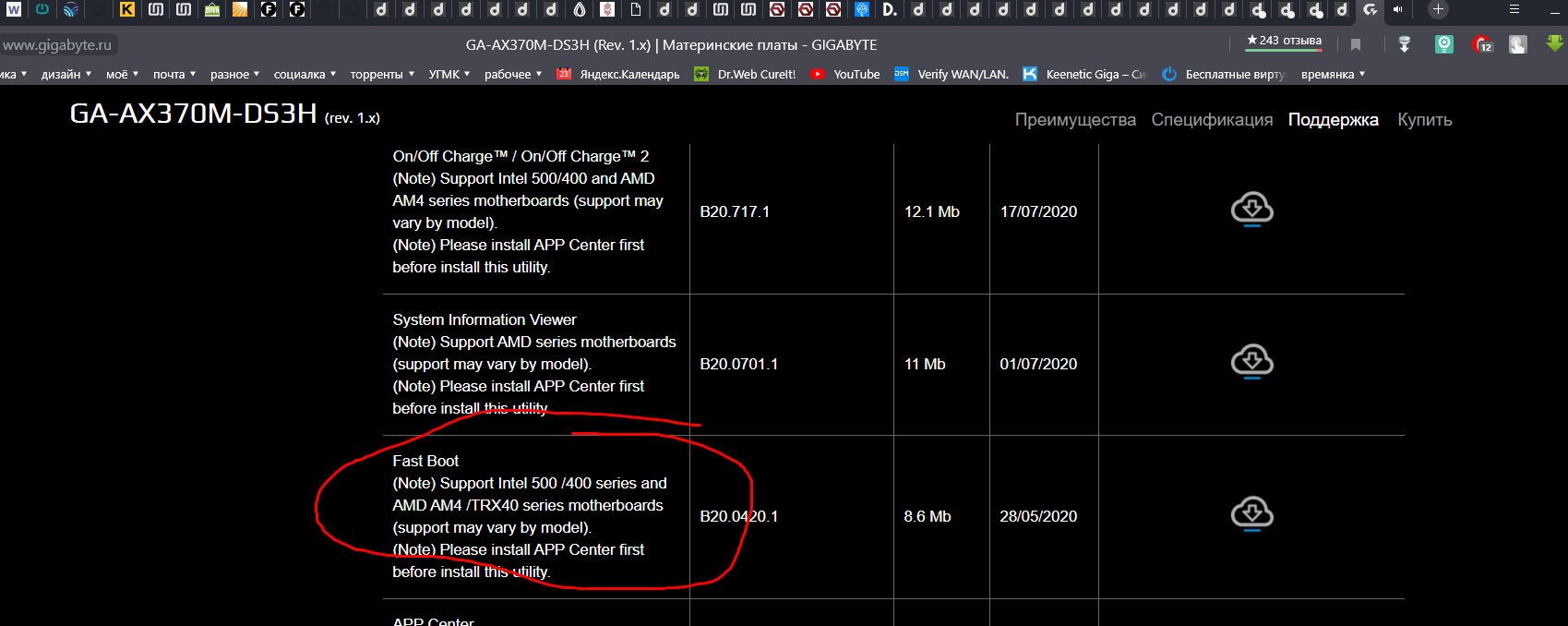Select version B20.0701.1 text
1568x626 pixels.
pyautogui.click(x=739, y=364)
